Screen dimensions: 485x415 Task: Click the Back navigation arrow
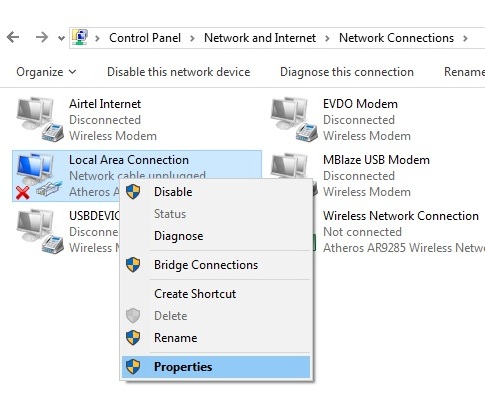tap(13, 37)
